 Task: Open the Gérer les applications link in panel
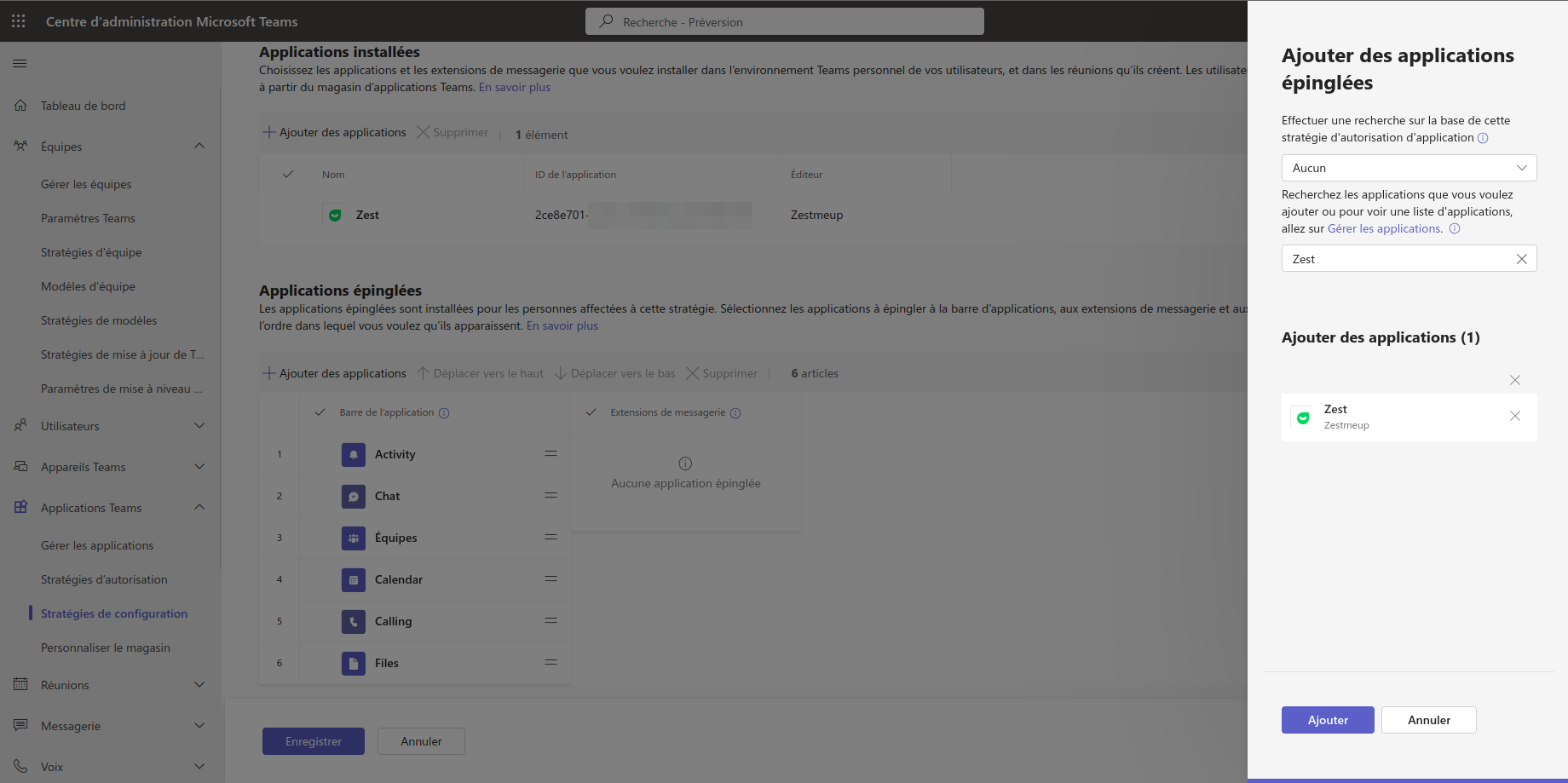(x=1383, y=229)
